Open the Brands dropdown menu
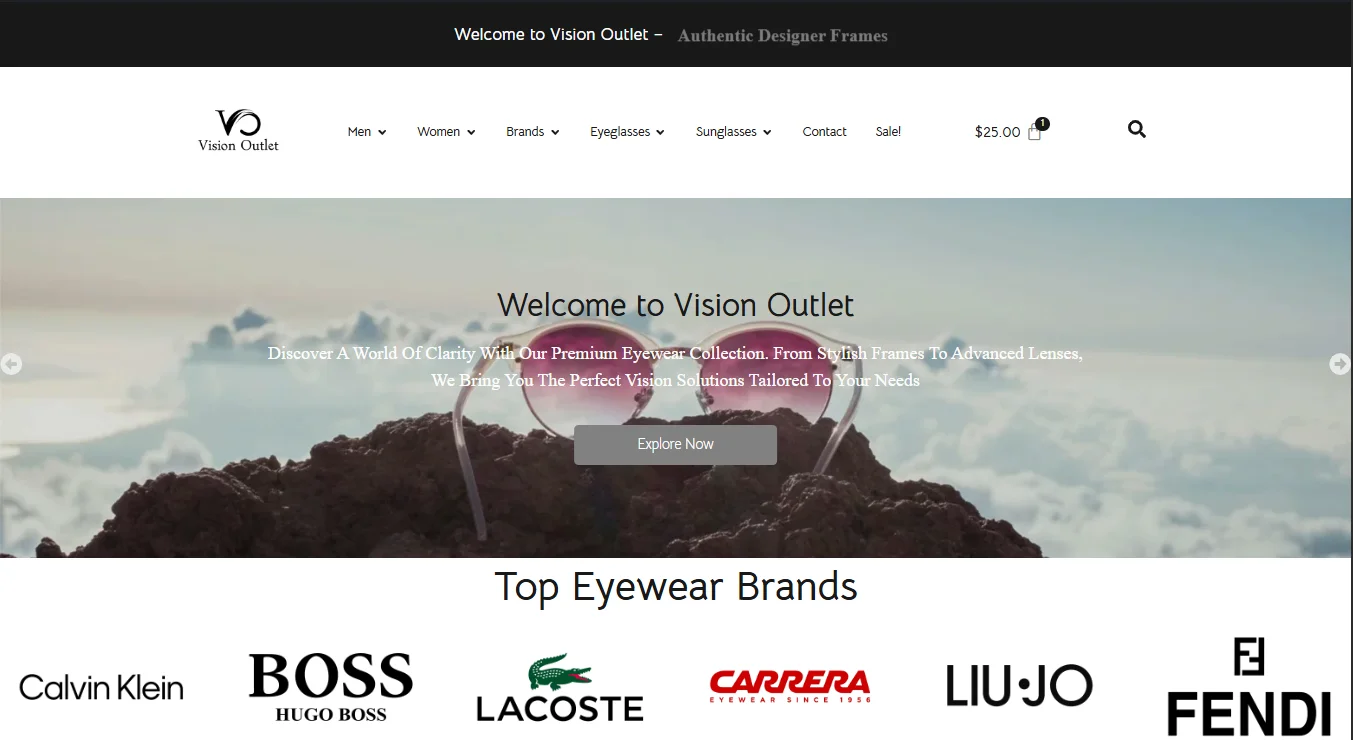Viewport: 1353px width, 740px height. pos(532,132)
